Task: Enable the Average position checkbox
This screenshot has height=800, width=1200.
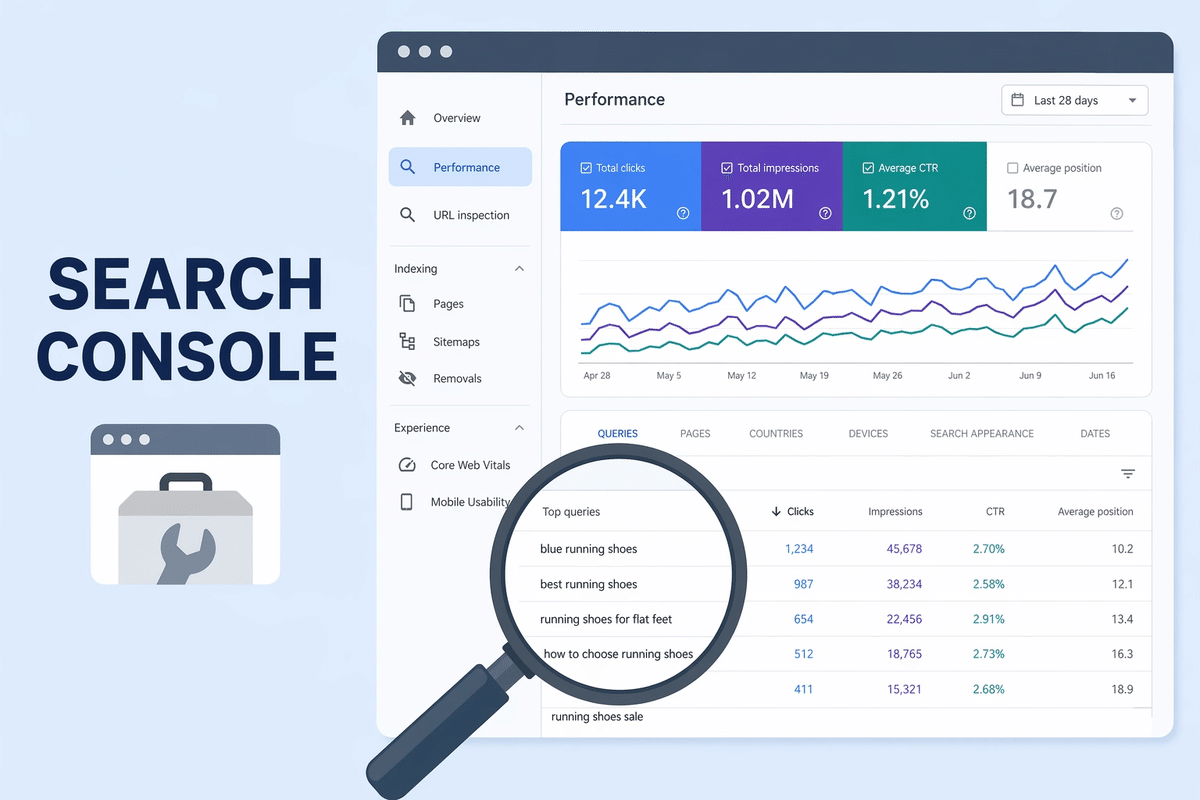Action: coord(1013,168)
